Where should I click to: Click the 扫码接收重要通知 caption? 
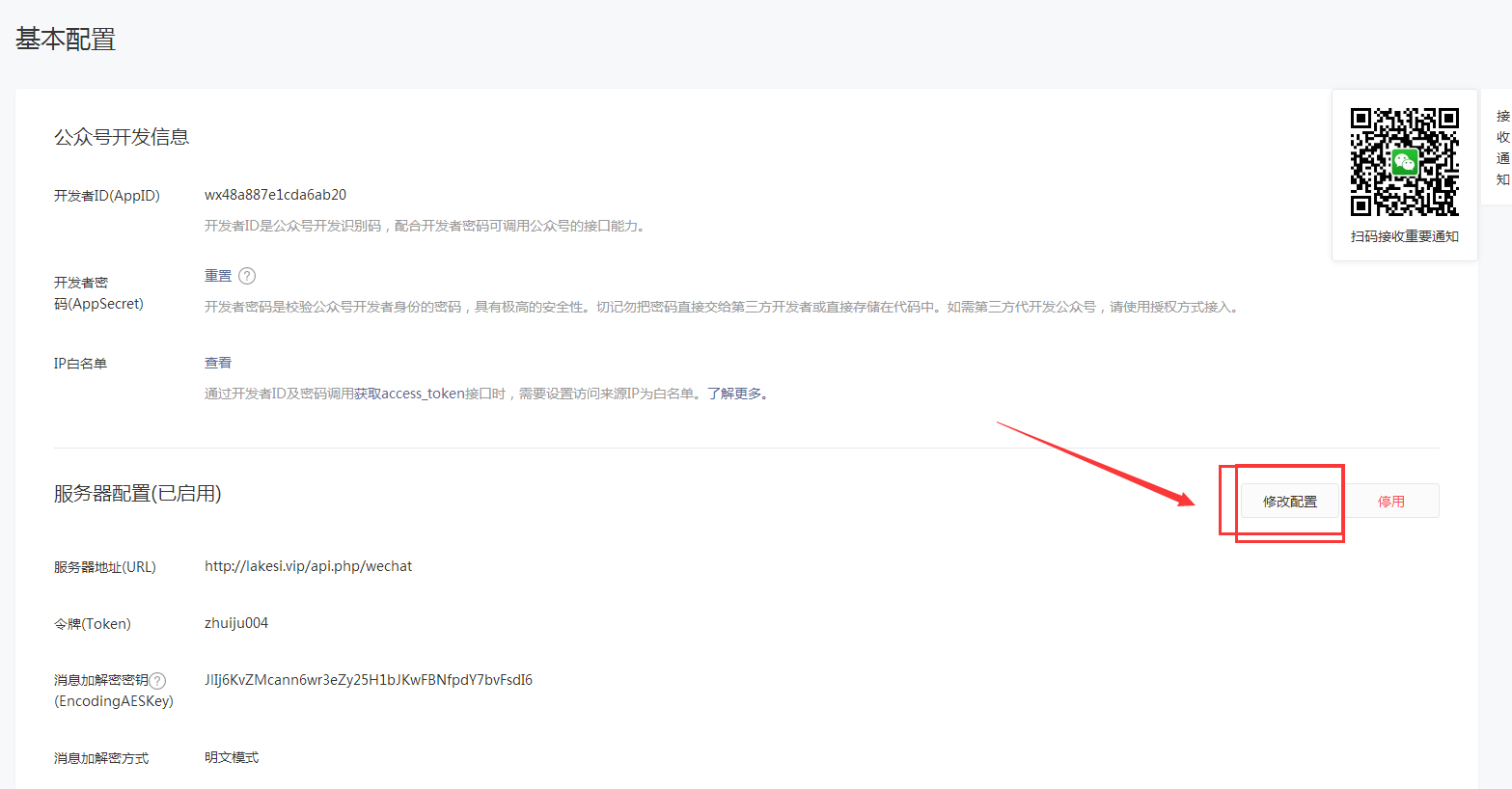[x=1405, y=236]
